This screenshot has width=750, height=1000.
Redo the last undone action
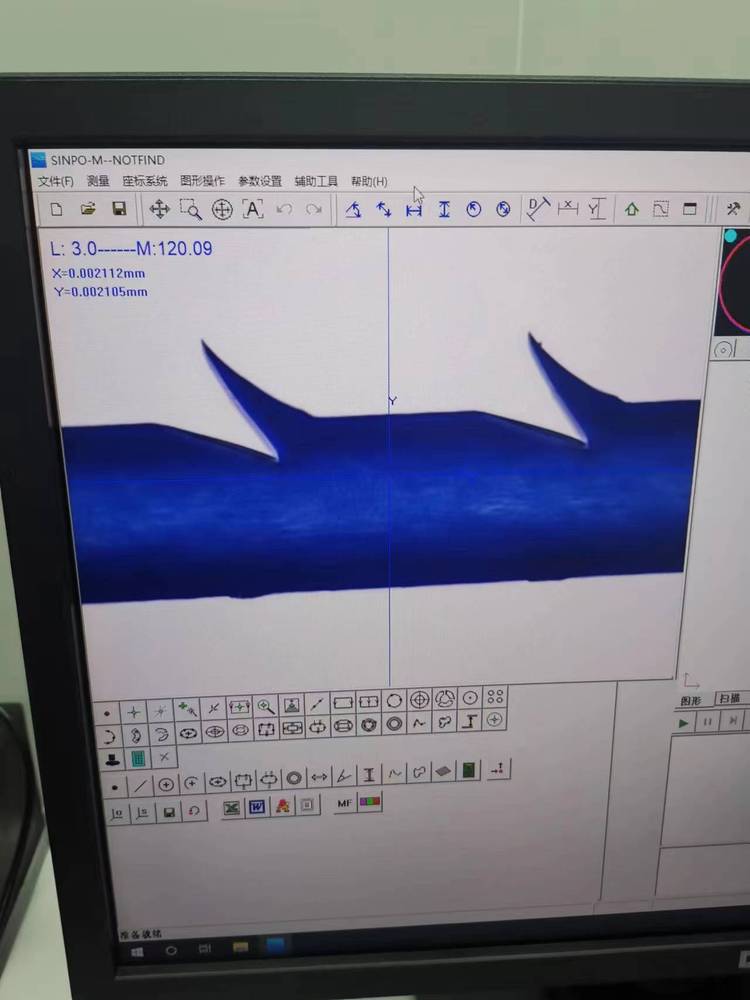(x=314, y=209)
